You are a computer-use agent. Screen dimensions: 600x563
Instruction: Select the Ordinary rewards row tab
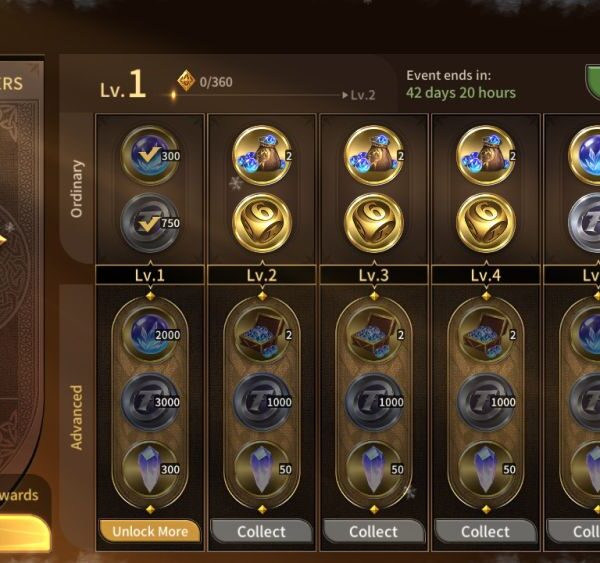[x=77, y=188]
